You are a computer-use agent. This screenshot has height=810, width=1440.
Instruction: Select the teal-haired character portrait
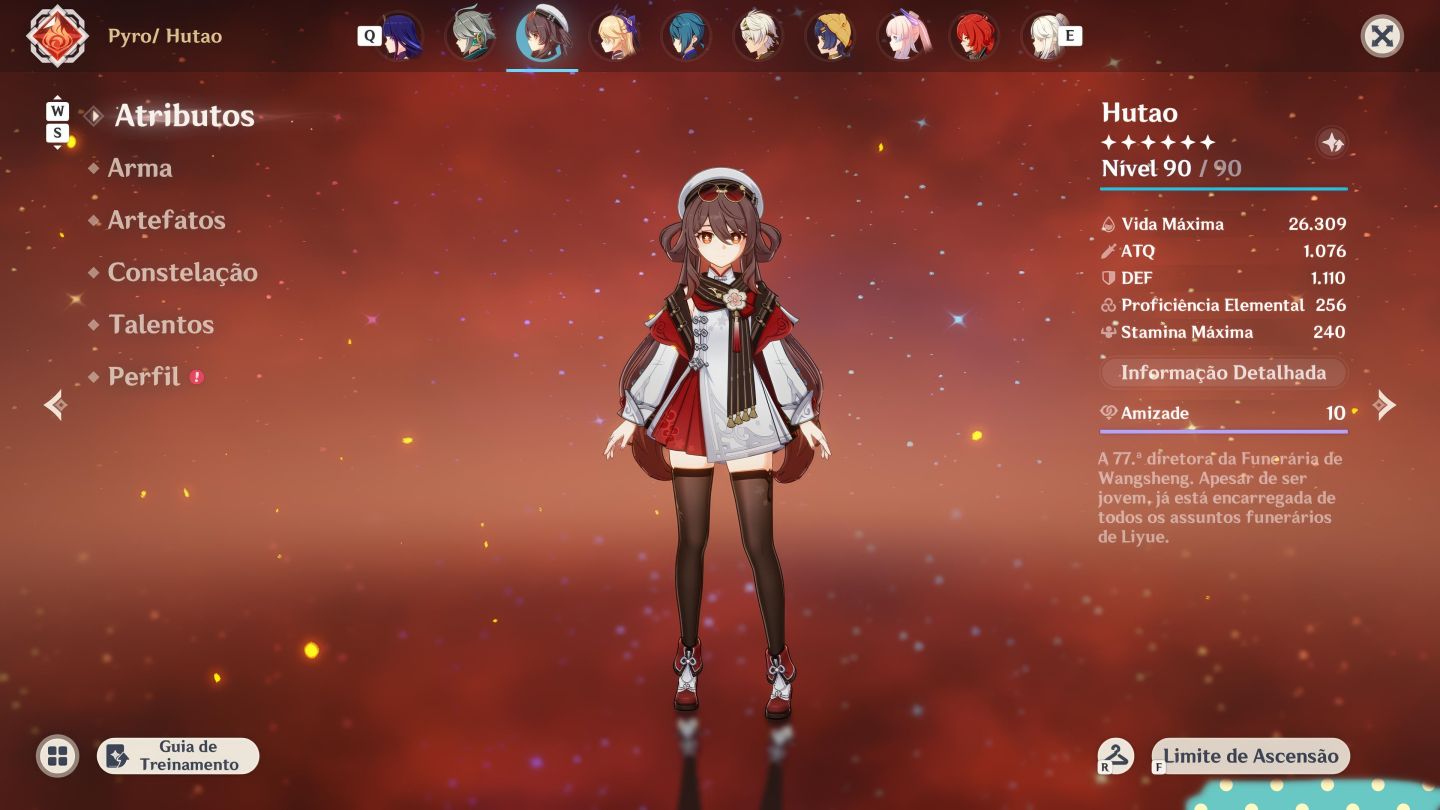[x=686, y=36]
